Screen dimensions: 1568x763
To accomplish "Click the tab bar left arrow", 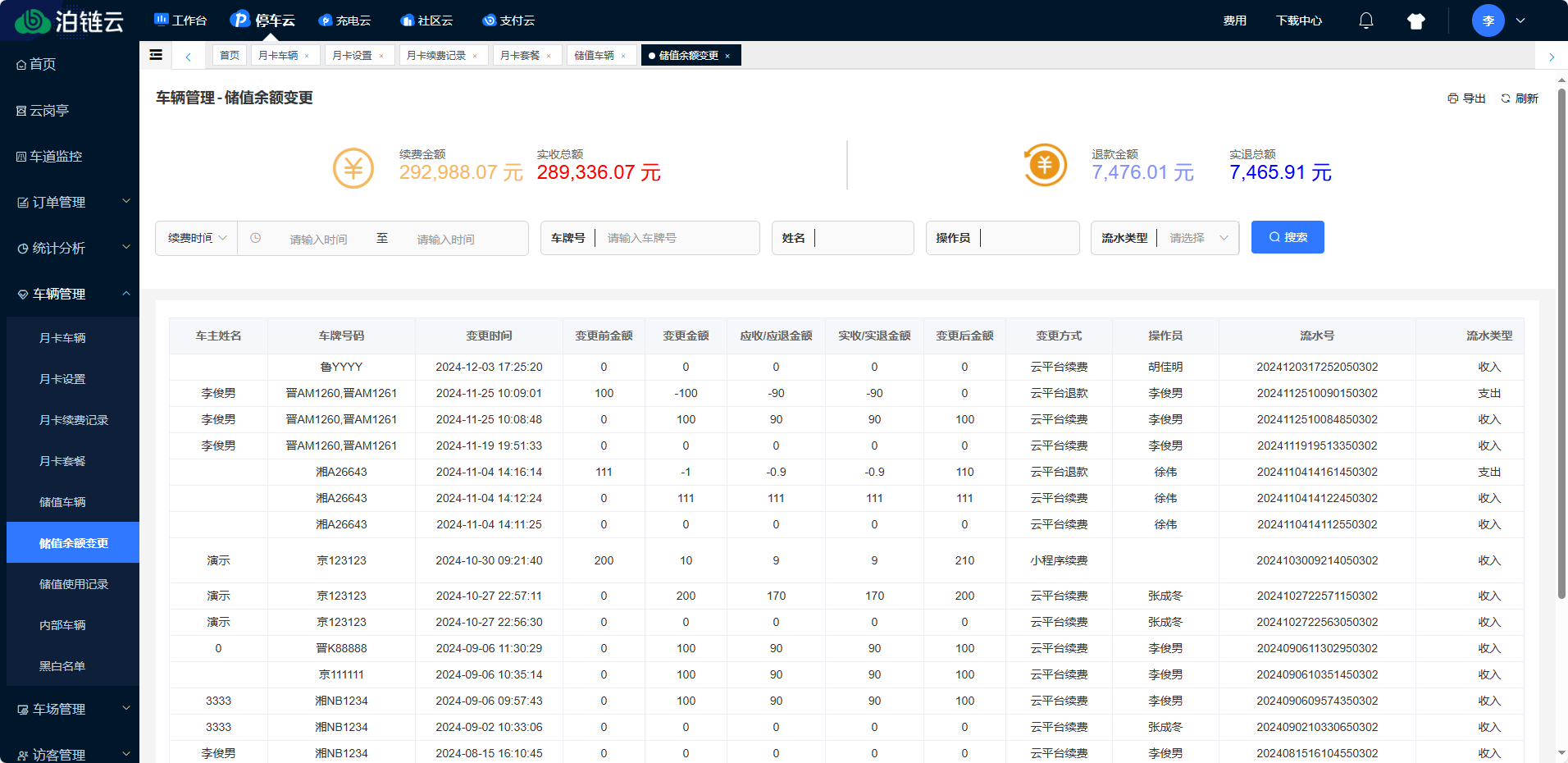I will [x=189, y=57].
